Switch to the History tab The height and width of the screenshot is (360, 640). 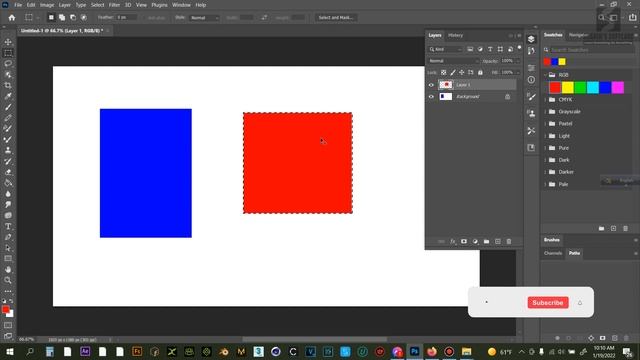tap(456, 36)
